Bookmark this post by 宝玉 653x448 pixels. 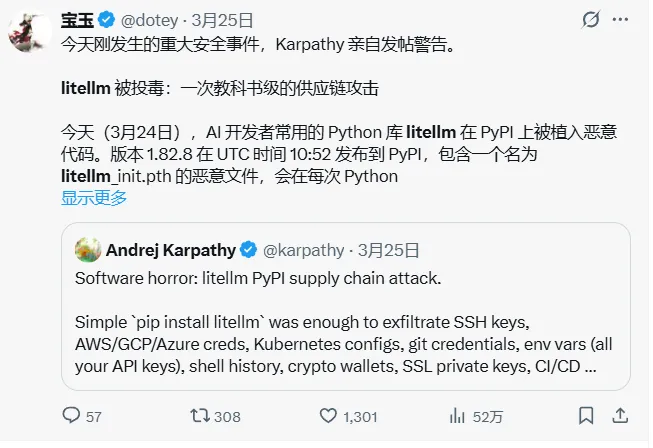[584, 415]
